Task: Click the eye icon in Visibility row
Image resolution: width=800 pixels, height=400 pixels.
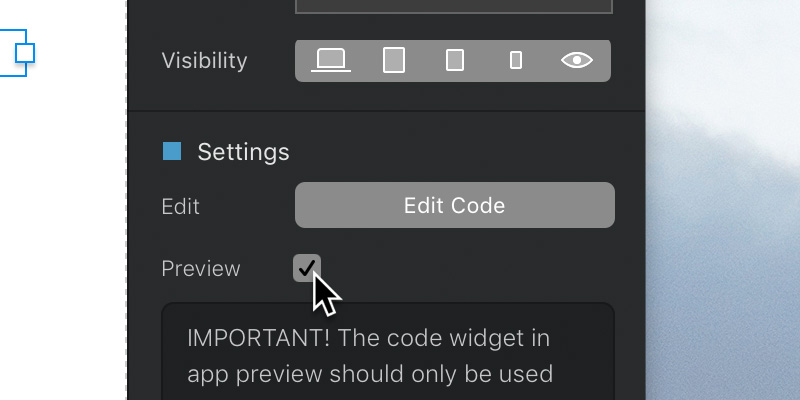Action: [577, 60]
